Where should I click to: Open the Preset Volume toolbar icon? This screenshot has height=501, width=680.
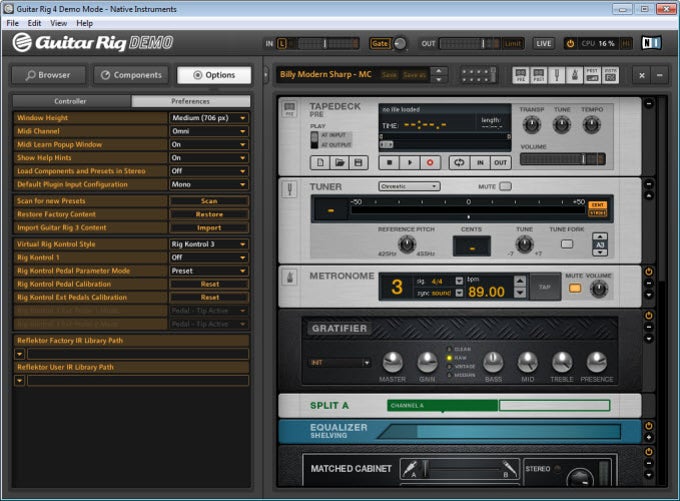pos(592,75)
